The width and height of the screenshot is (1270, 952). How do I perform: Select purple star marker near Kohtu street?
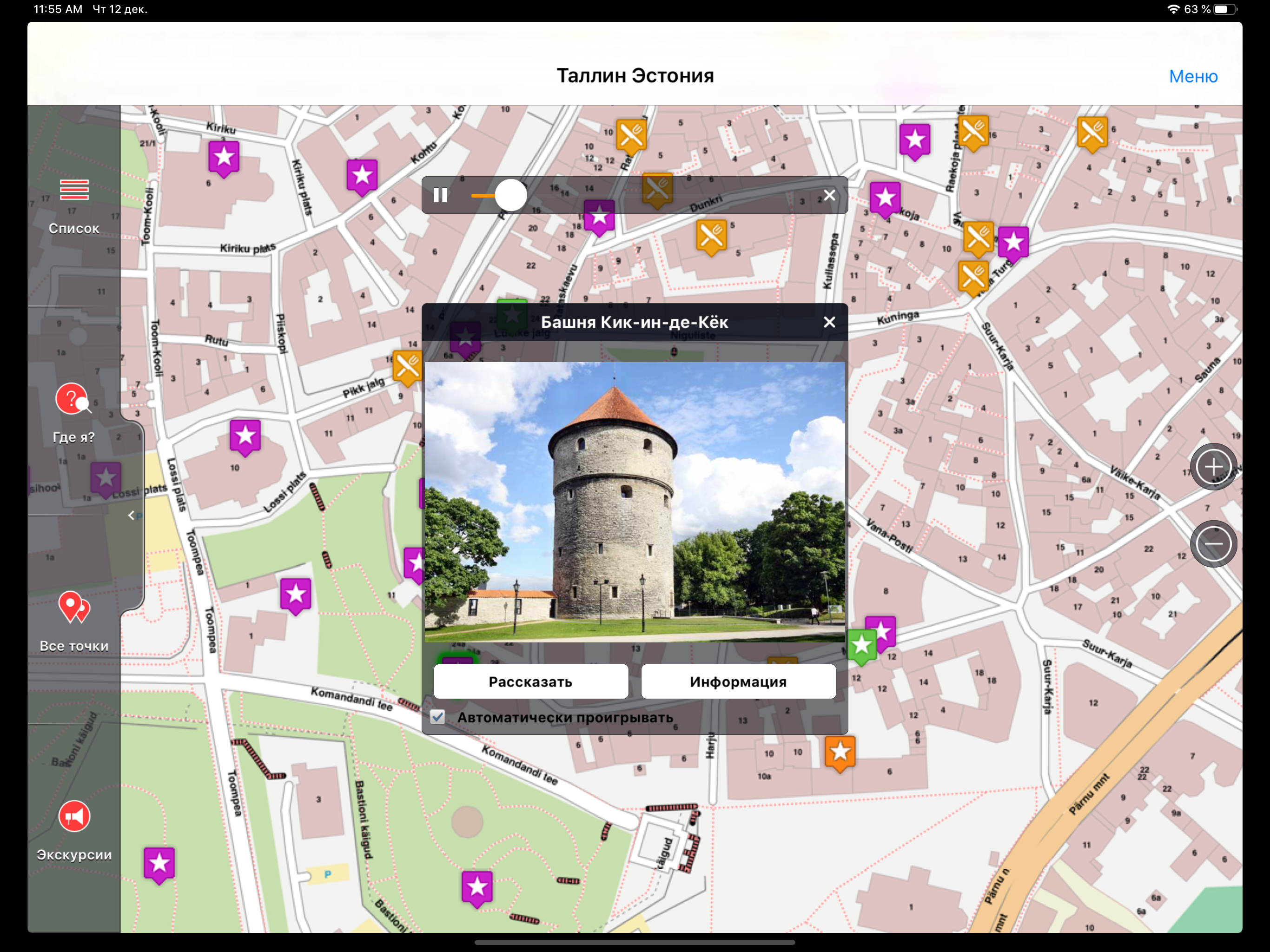point(362,177)
